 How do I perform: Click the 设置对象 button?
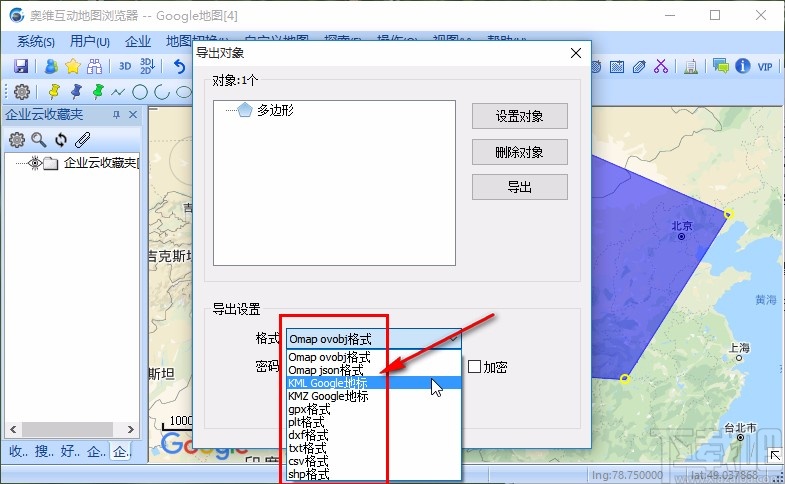tap(520, 116)
